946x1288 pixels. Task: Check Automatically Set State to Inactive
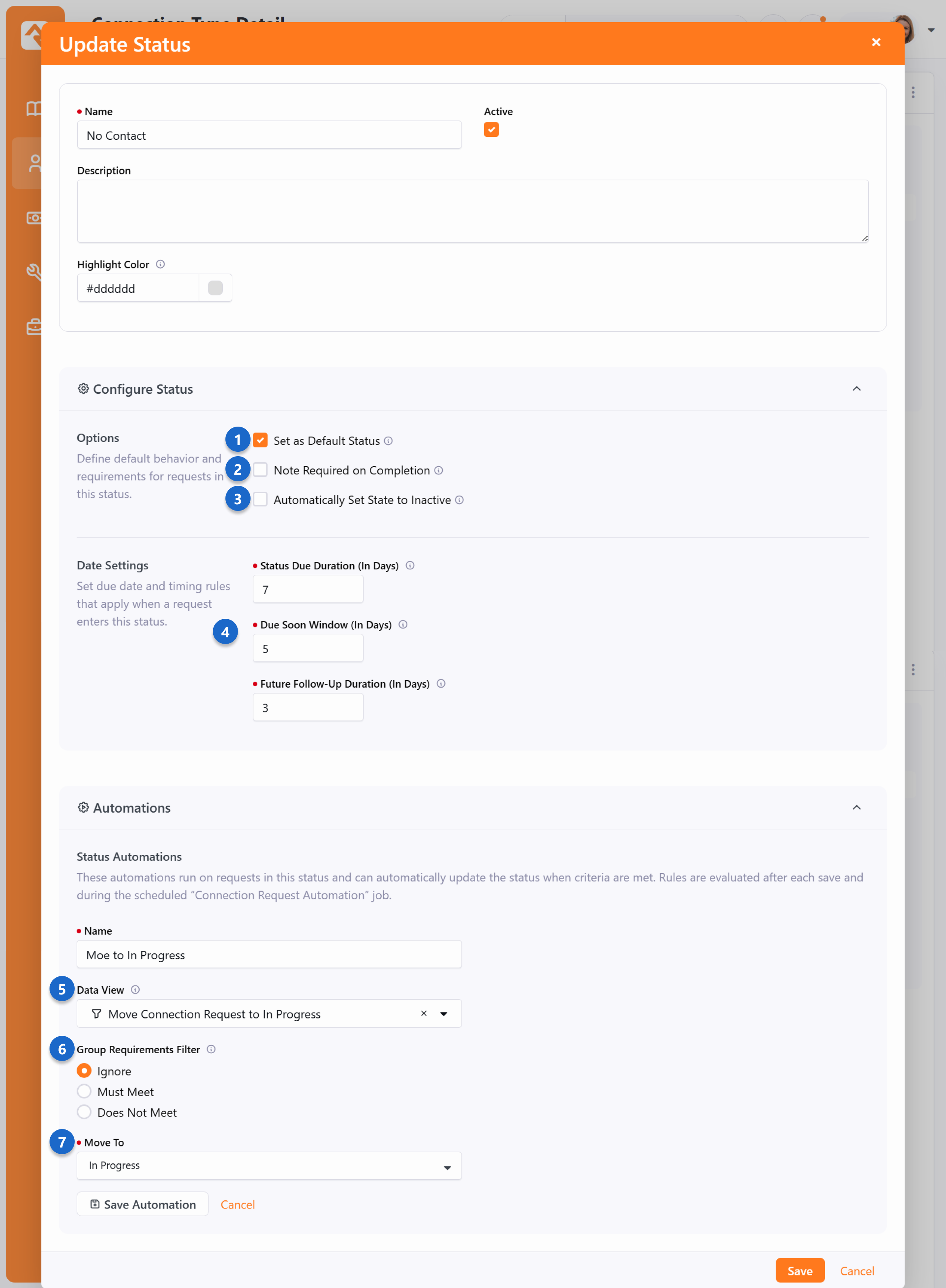click(x=261, y=499)
